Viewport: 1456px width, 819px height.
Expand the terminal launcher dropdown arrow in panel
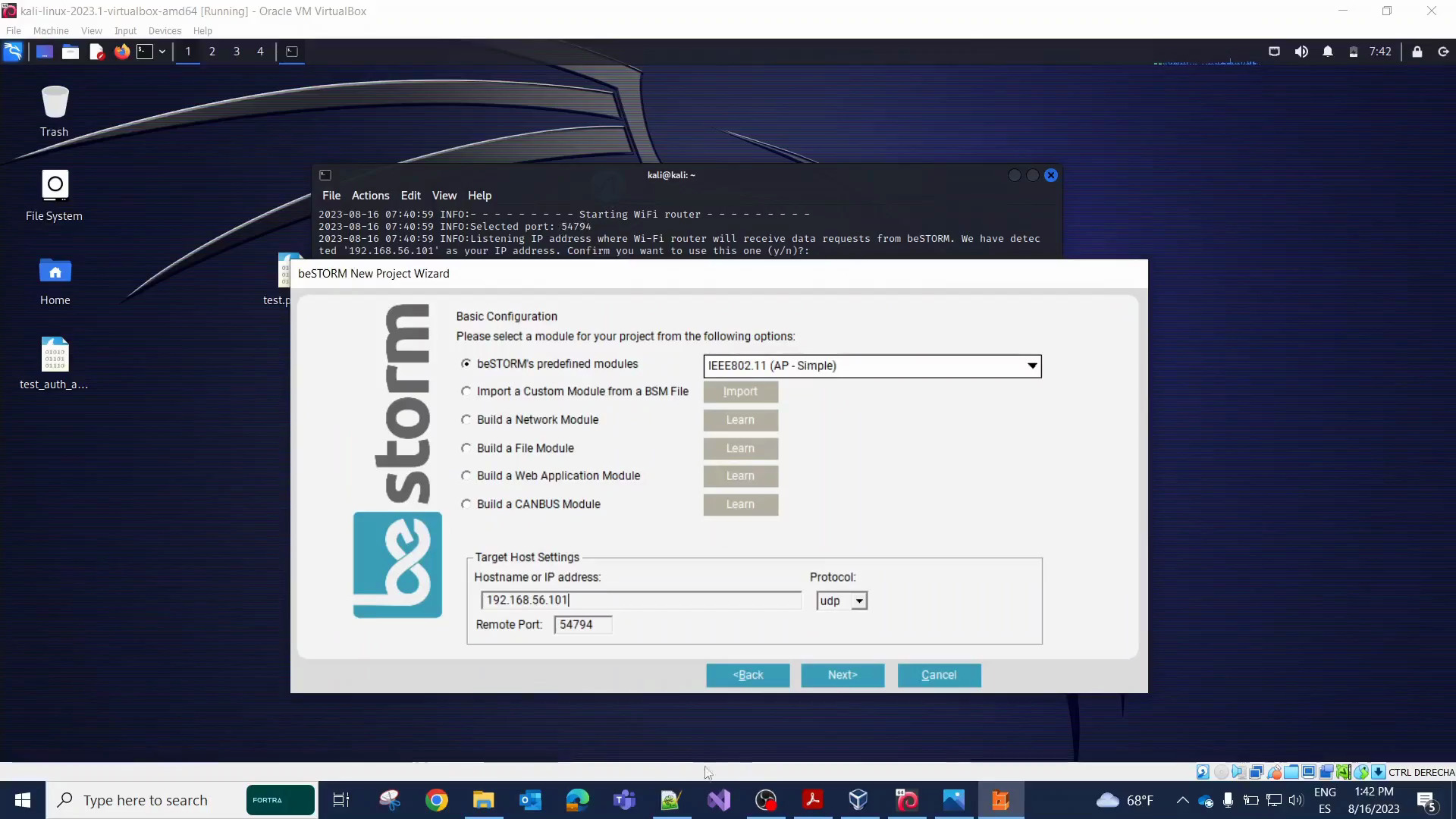(162, 52)
